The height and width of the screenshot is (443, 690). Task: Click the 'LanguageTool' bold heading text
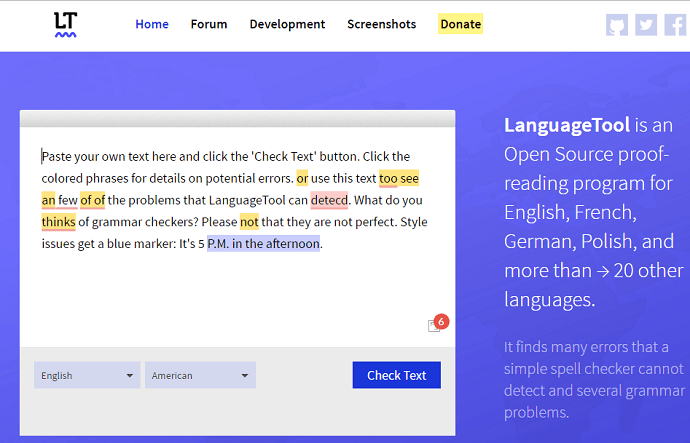[x=567, y=125]
